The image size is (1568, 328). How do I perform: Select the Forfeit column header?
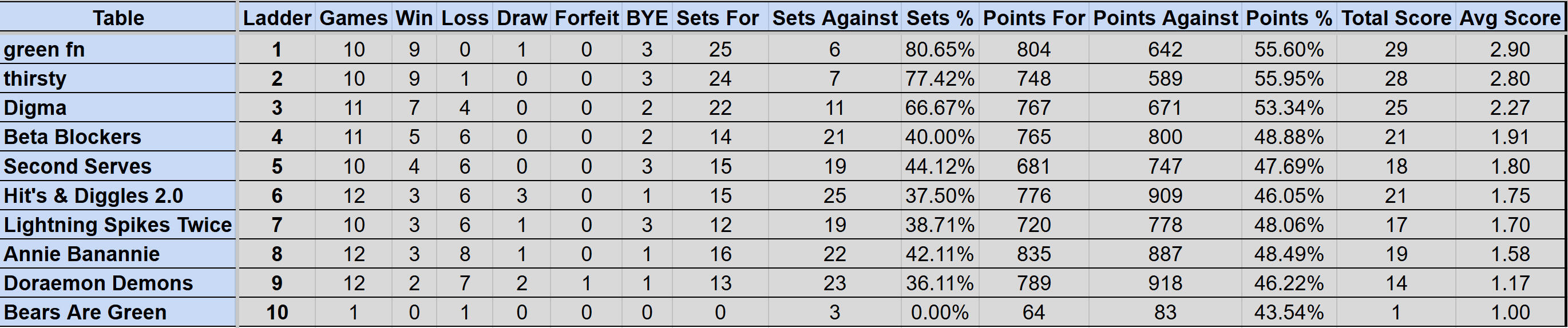pyautogui.click(x=586, y=18)
